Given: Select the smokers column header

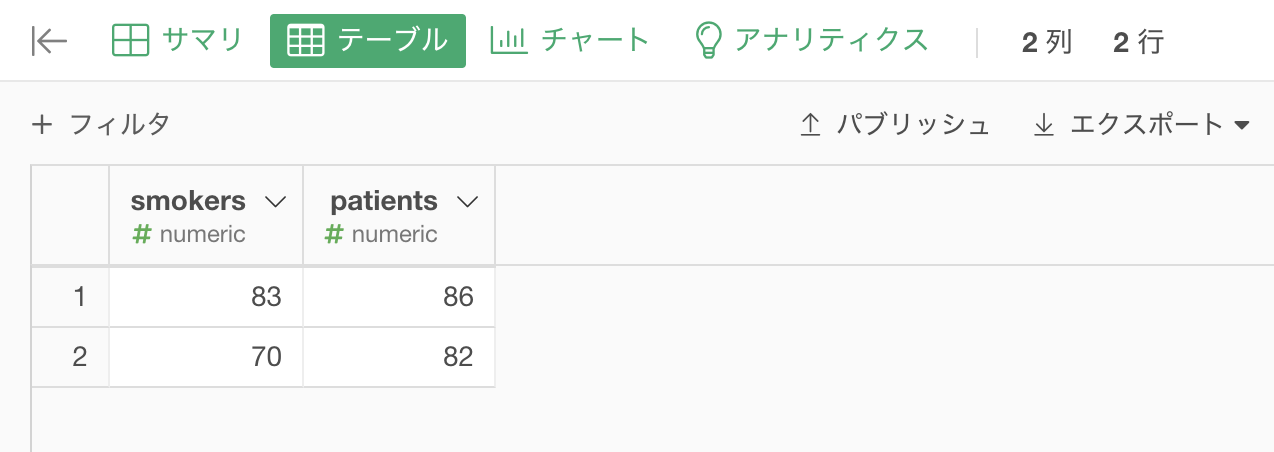Looking at the screenshot, I should (206, 216).
